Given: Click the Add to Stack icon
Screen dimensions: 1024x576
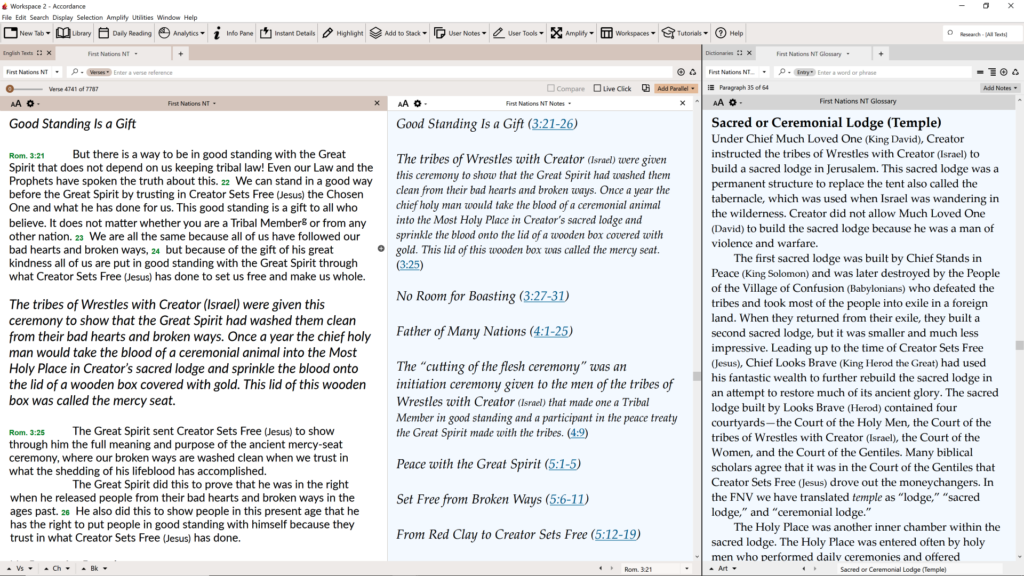Looking at the screenshot, I should pos(396,33).
